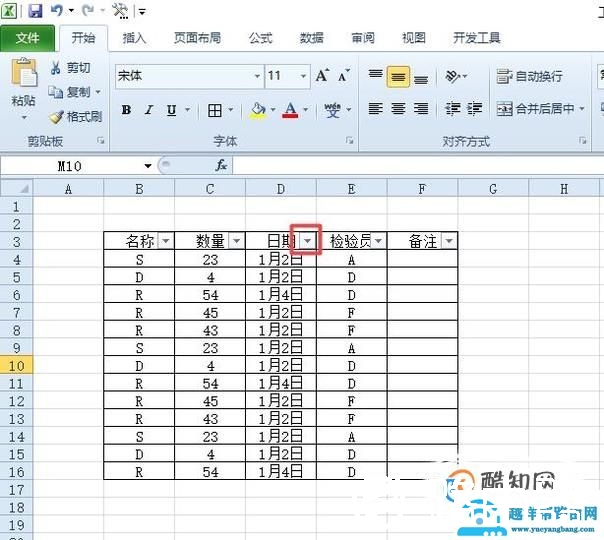Viewport: 604px width, 540px height.
Task: Apply yellow fill color bucket
Action: tap(258, 110)
